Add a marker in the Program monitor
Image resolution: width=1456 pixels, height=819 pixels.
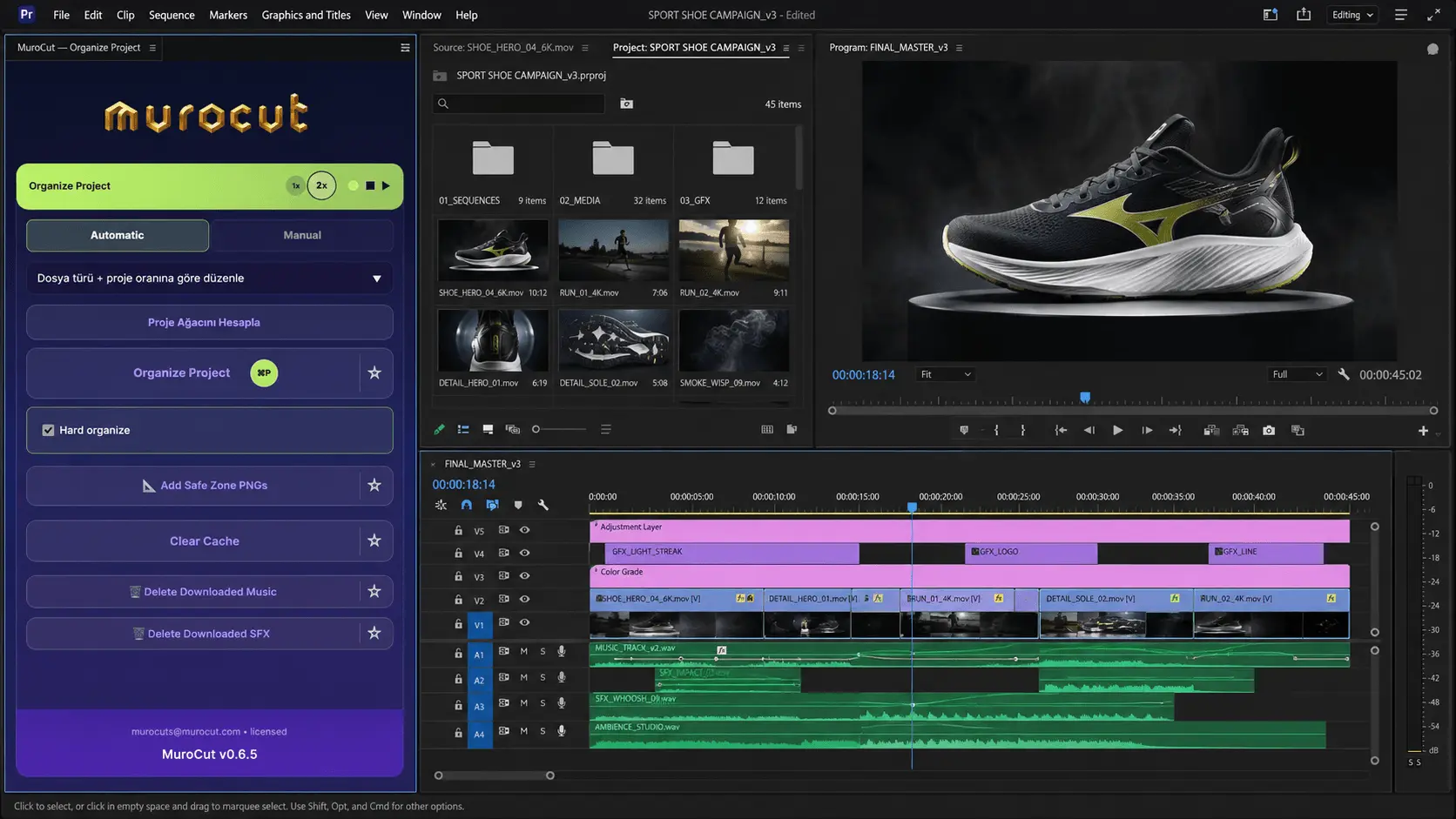coord(964,430)
